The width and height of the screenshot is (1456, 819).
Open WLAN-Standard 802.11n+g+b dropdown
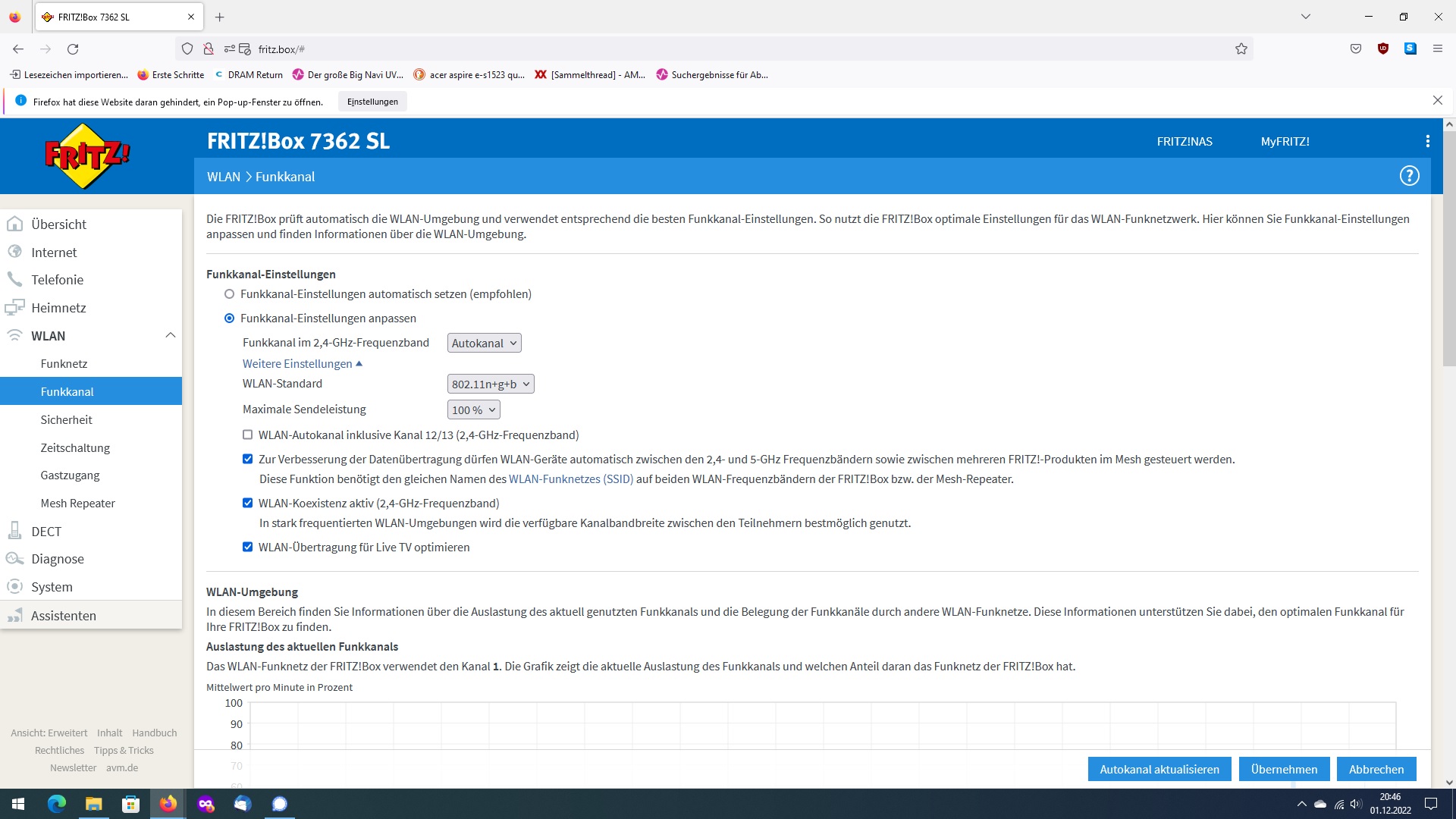pos(491,384)
